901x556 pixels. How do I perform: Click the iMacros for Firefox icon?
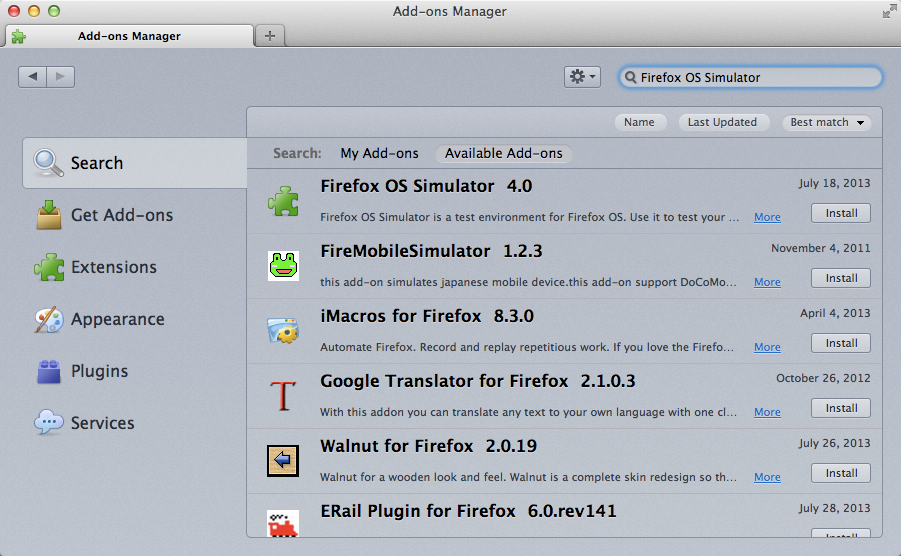283,331
